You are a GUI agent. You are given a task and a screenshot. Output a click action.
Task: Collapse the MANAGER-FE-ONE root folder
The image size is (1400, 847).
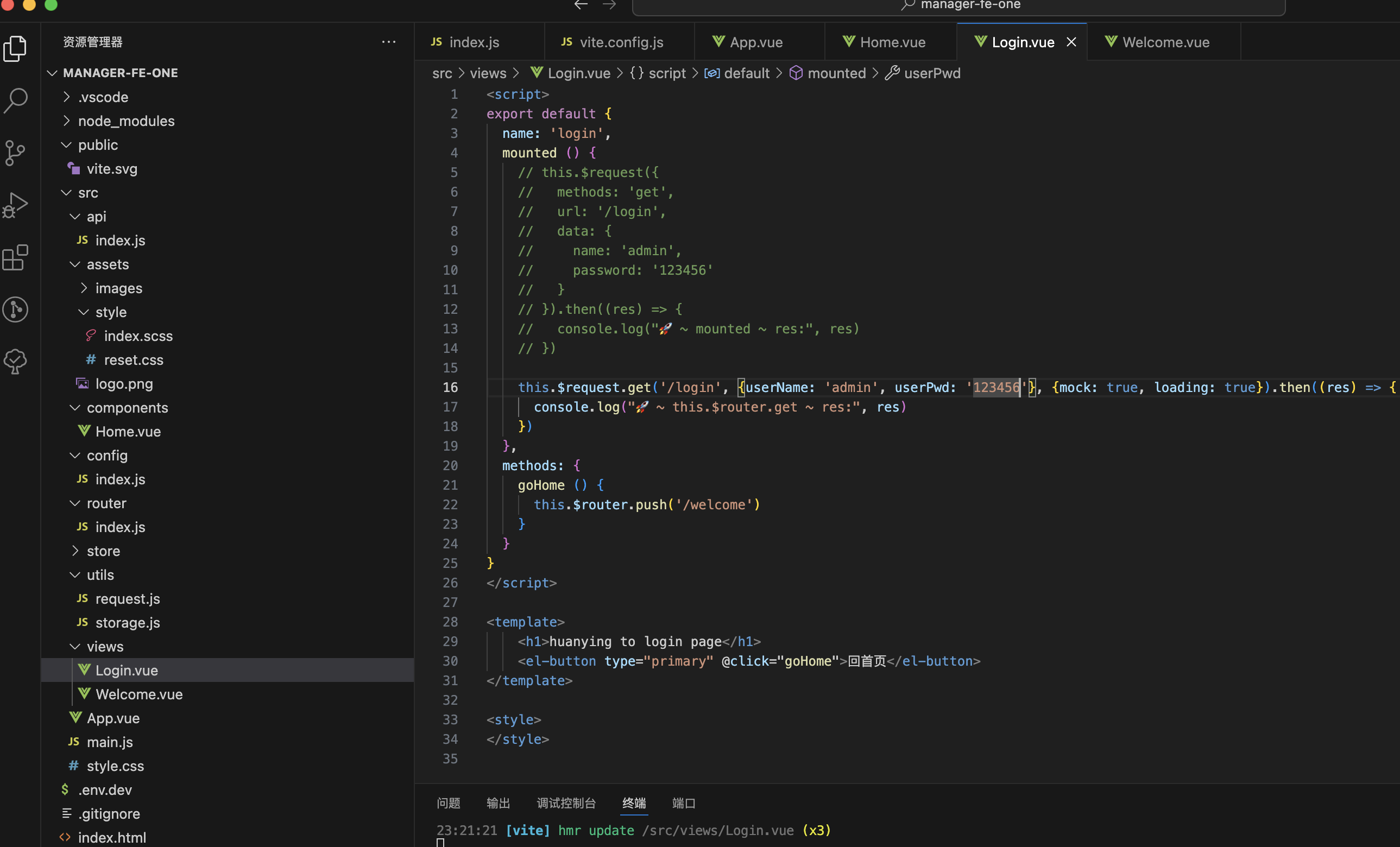228,73
